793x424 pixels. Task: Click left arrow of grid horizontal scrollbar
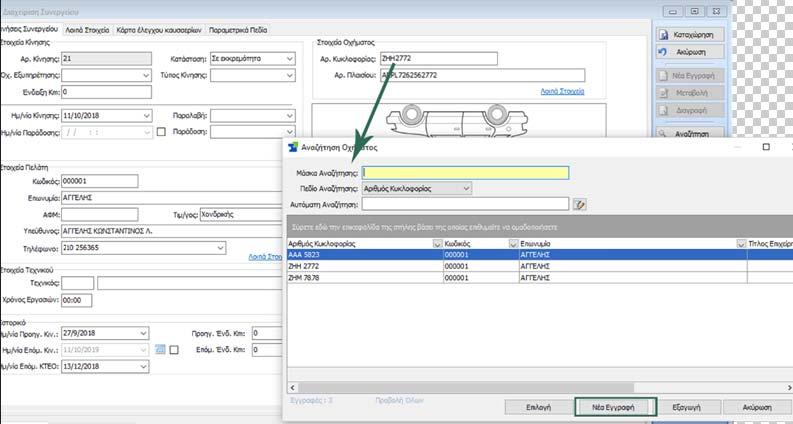(292, 388)
